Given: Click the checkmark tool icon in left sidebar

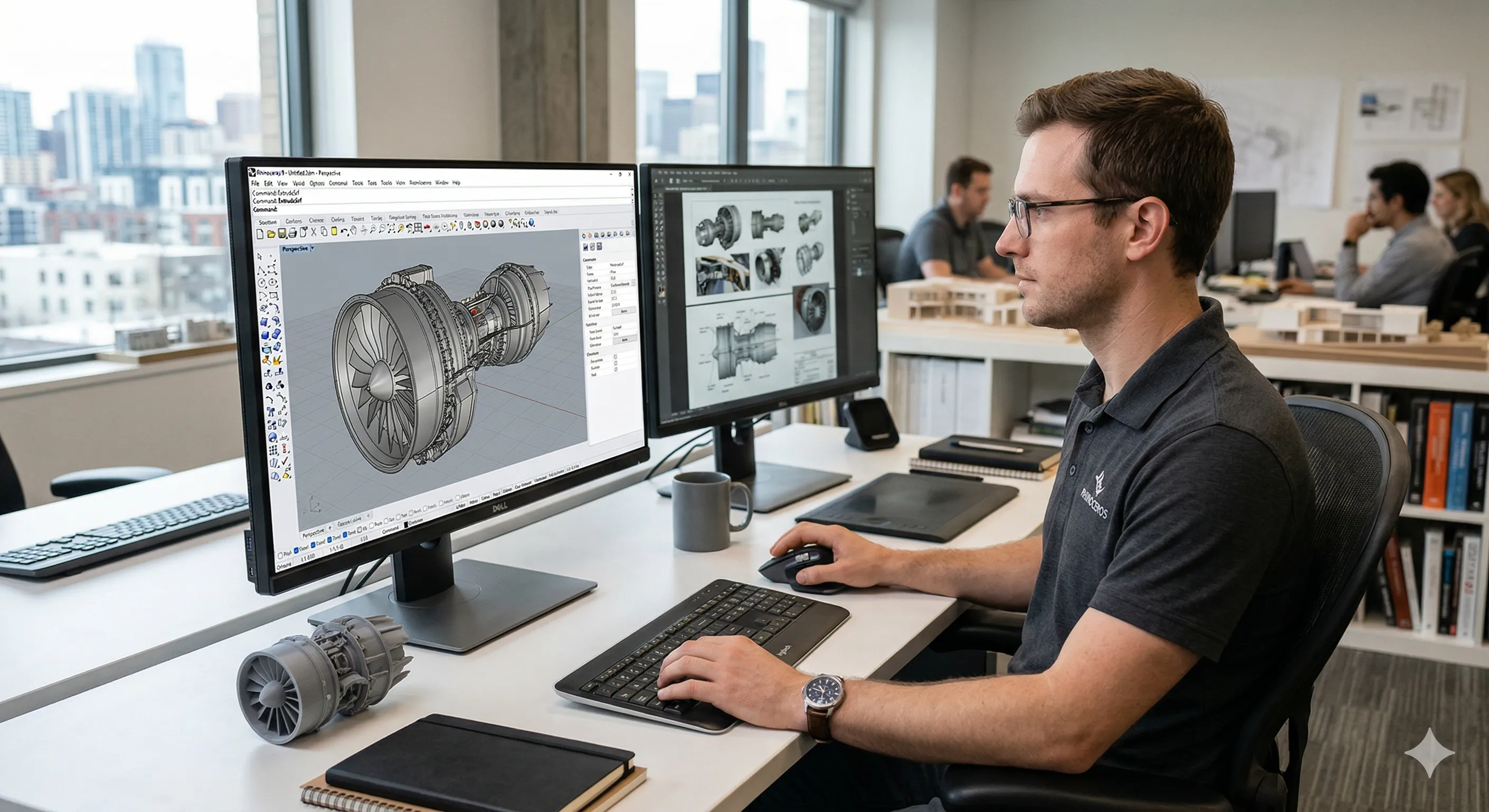Looking at the screenshot, I should point(285,462).
